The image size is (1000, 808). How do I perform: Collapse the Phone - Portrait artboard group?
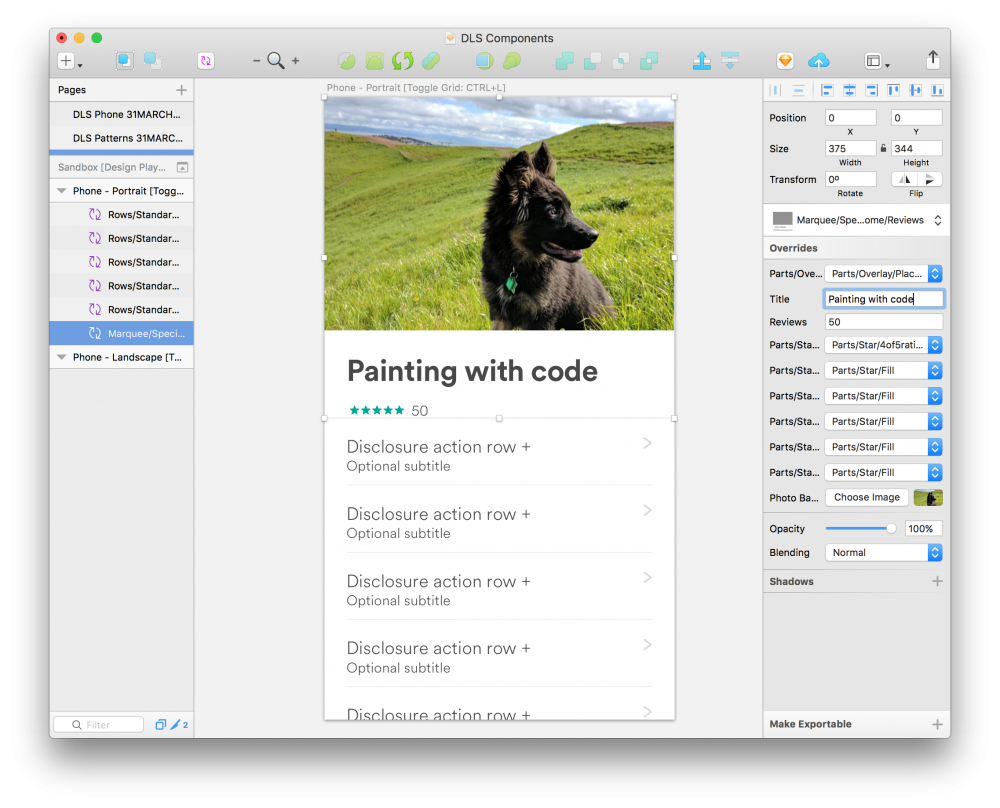[62, 191]
